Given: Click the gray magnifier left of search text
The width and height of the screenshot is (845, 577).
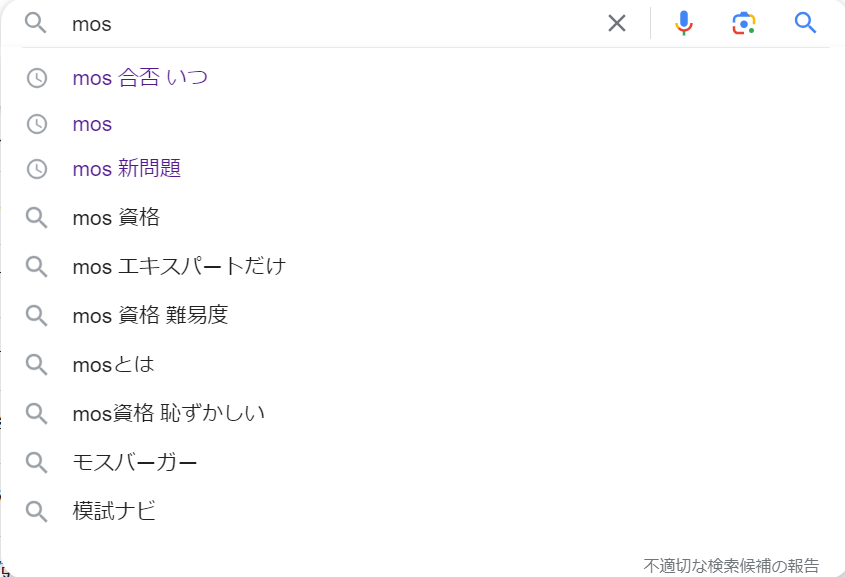Looking at the screenshot, I should click(x=36, y=23).
